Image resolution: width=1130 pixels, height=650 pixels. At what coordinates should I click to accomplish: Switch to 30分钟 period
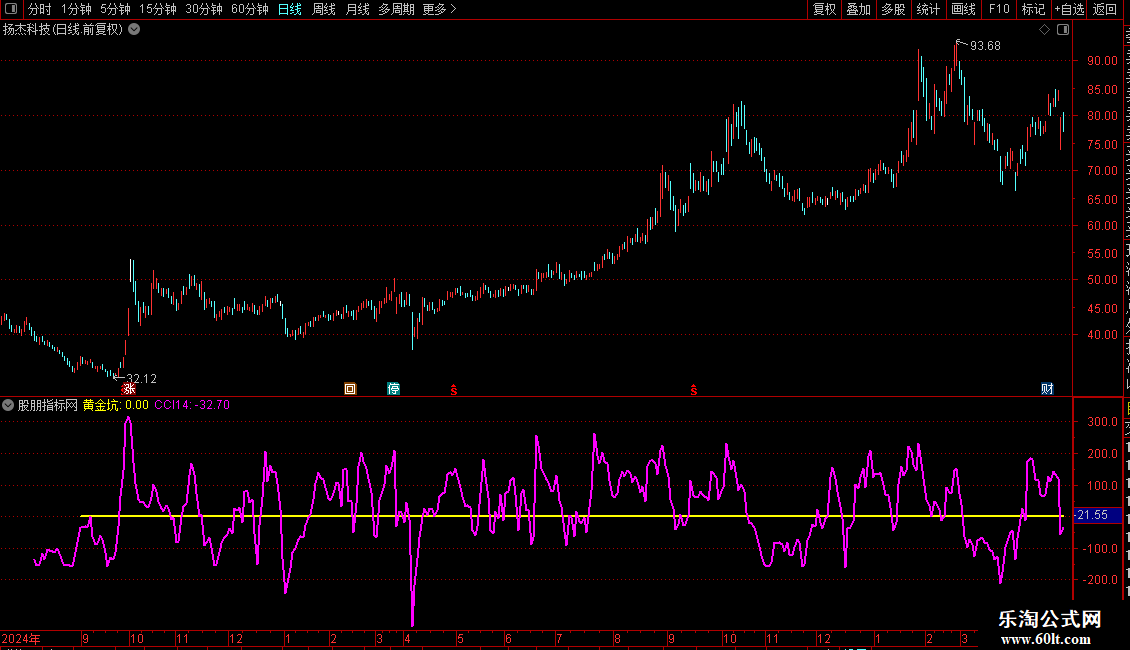pos(204,9)
